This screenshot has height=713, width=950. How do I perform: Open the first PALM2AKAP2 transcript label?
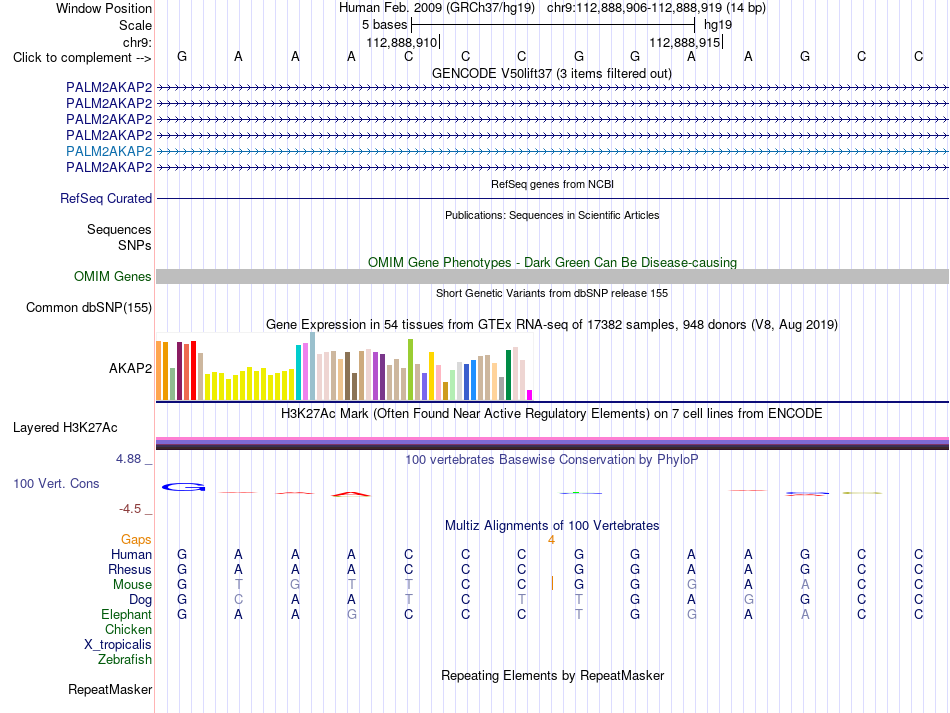[x=109, y=87]
